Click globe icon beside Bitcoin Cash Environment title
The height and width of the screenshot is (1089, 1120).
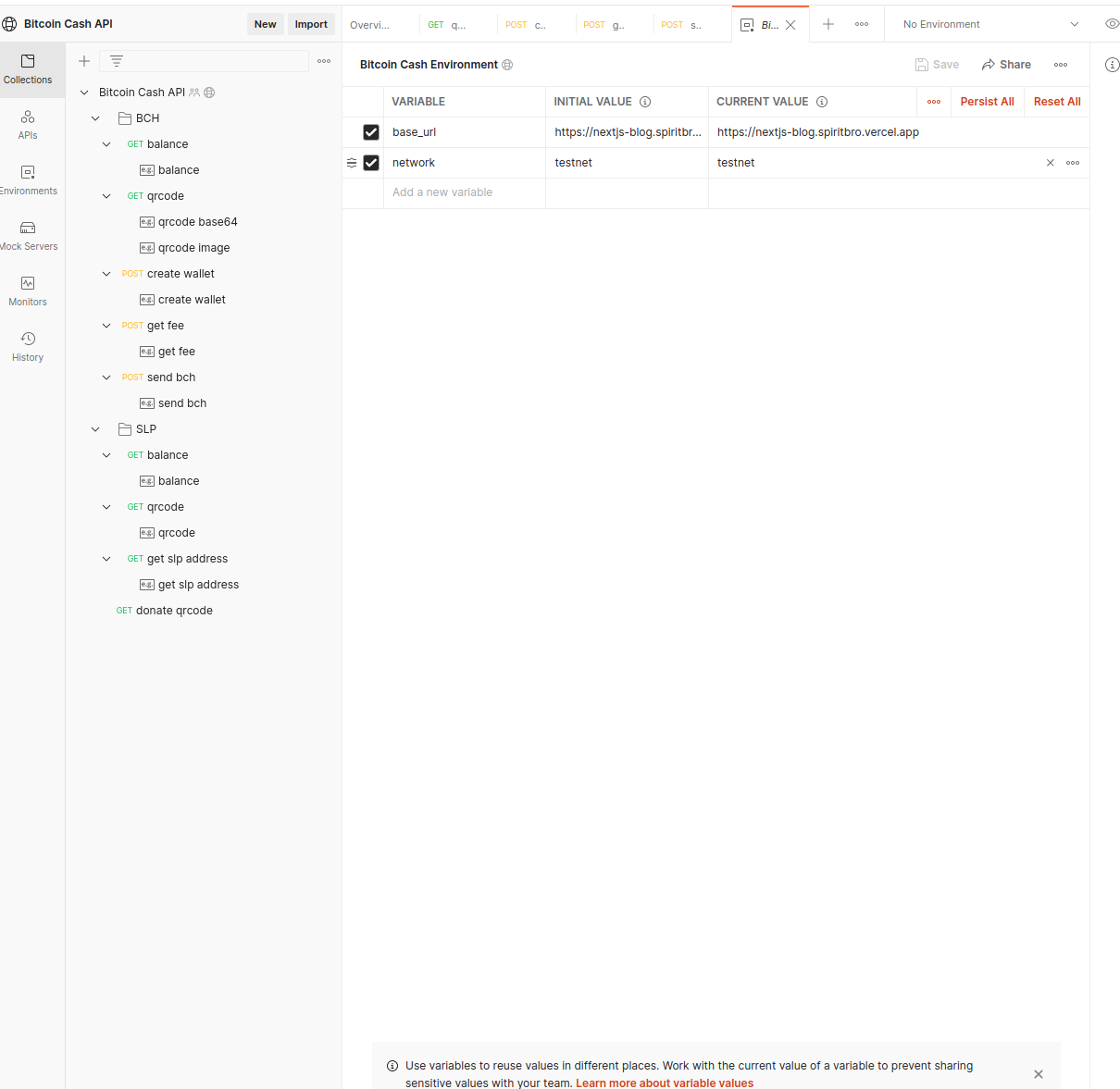click(x=507, y=65)
